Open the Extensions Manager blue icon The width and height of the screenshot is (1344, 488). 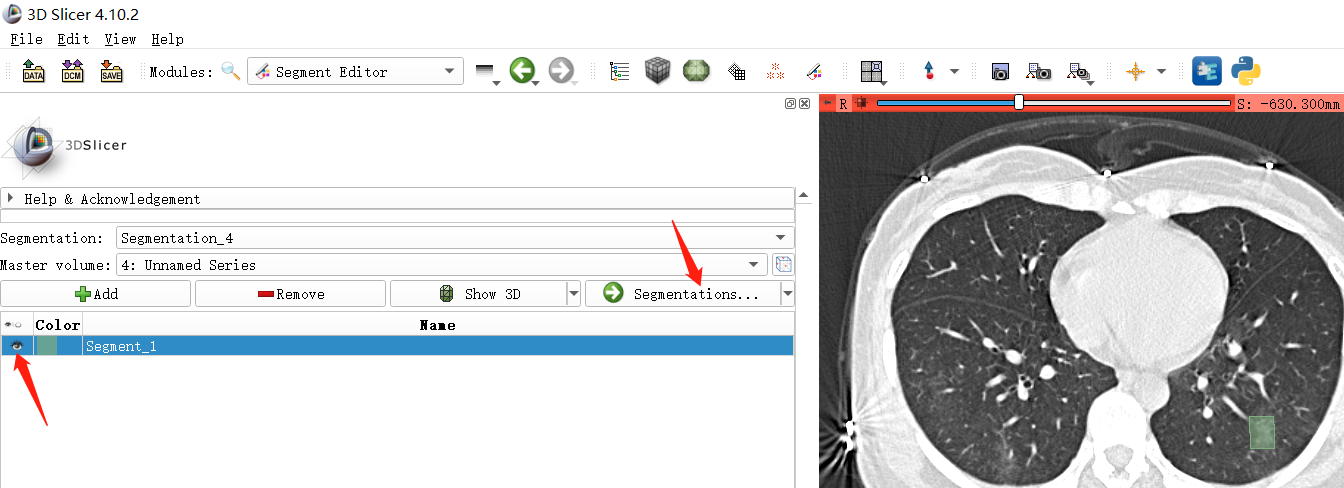[x=1207, y=71]
